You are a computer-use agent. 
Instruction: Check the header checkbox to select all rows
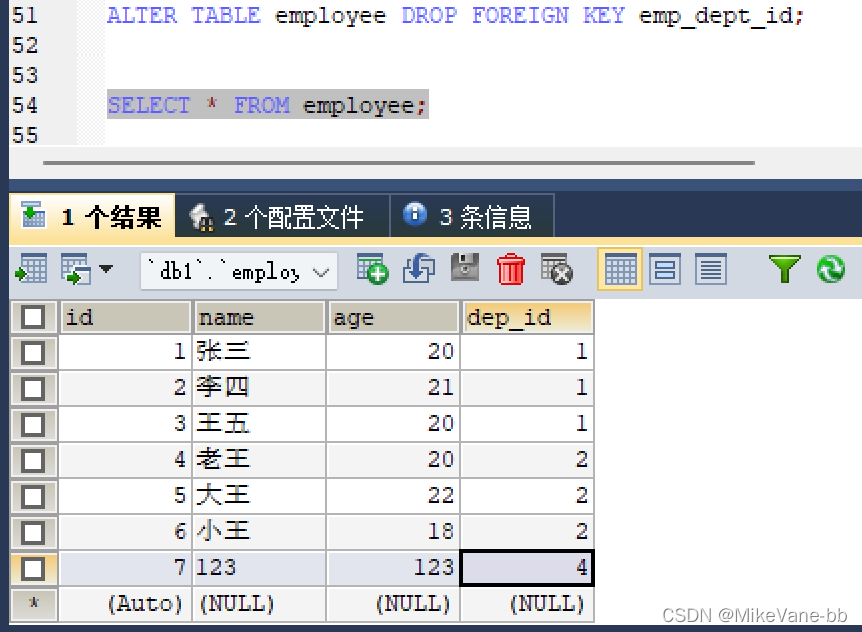tap(34, 316)
